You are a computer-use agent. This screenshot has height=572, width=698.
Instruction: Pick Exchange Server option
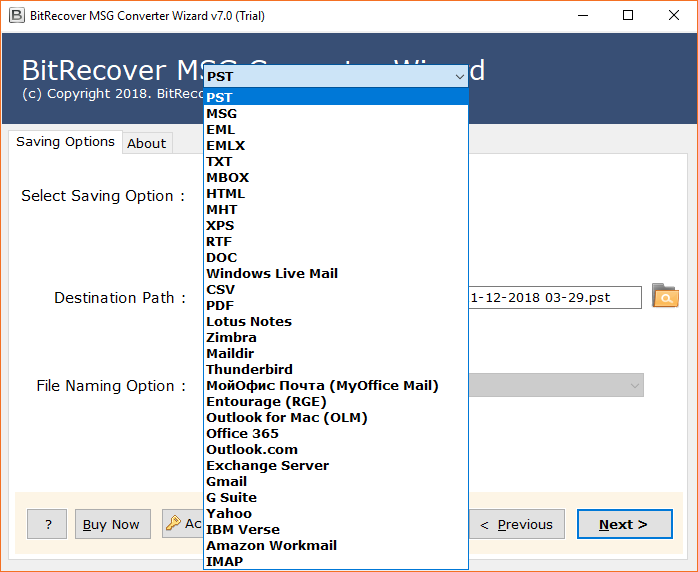[336, 466]
